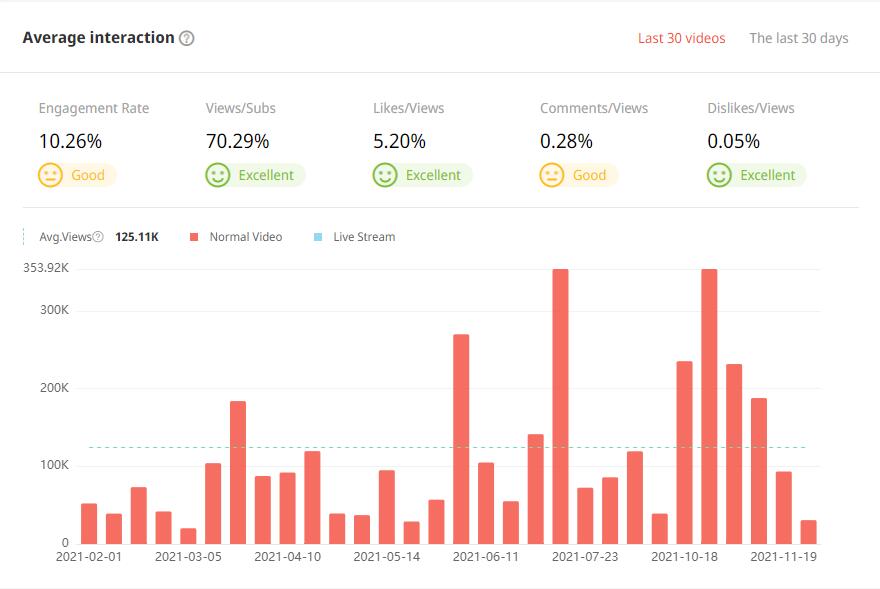
Task: Click the Dislikes/Views smiley face icon
Action: 719,175
